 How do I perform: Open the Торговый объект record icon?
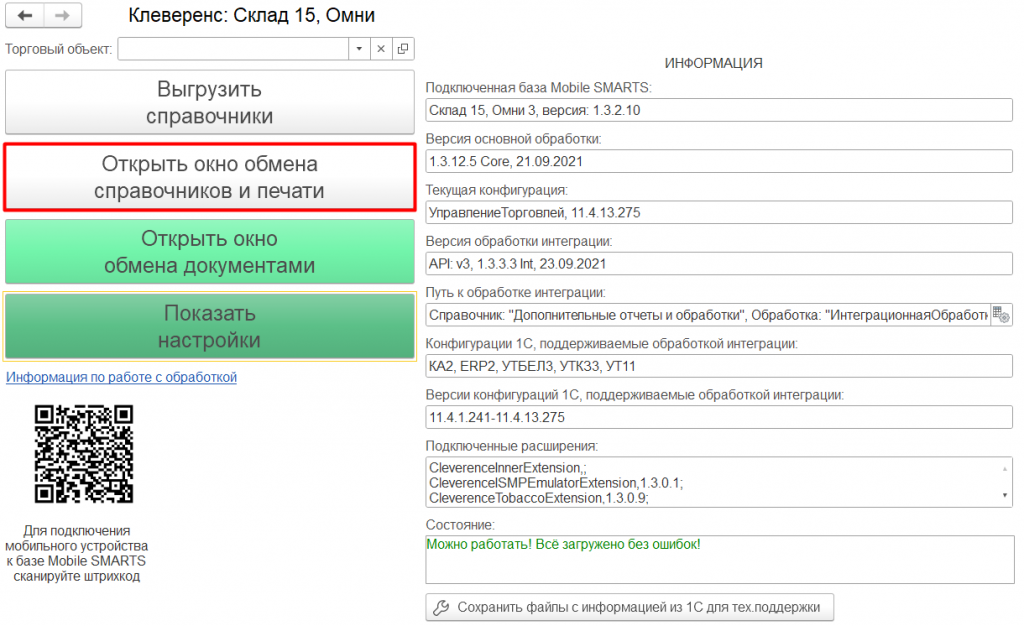tap(403, 49)
